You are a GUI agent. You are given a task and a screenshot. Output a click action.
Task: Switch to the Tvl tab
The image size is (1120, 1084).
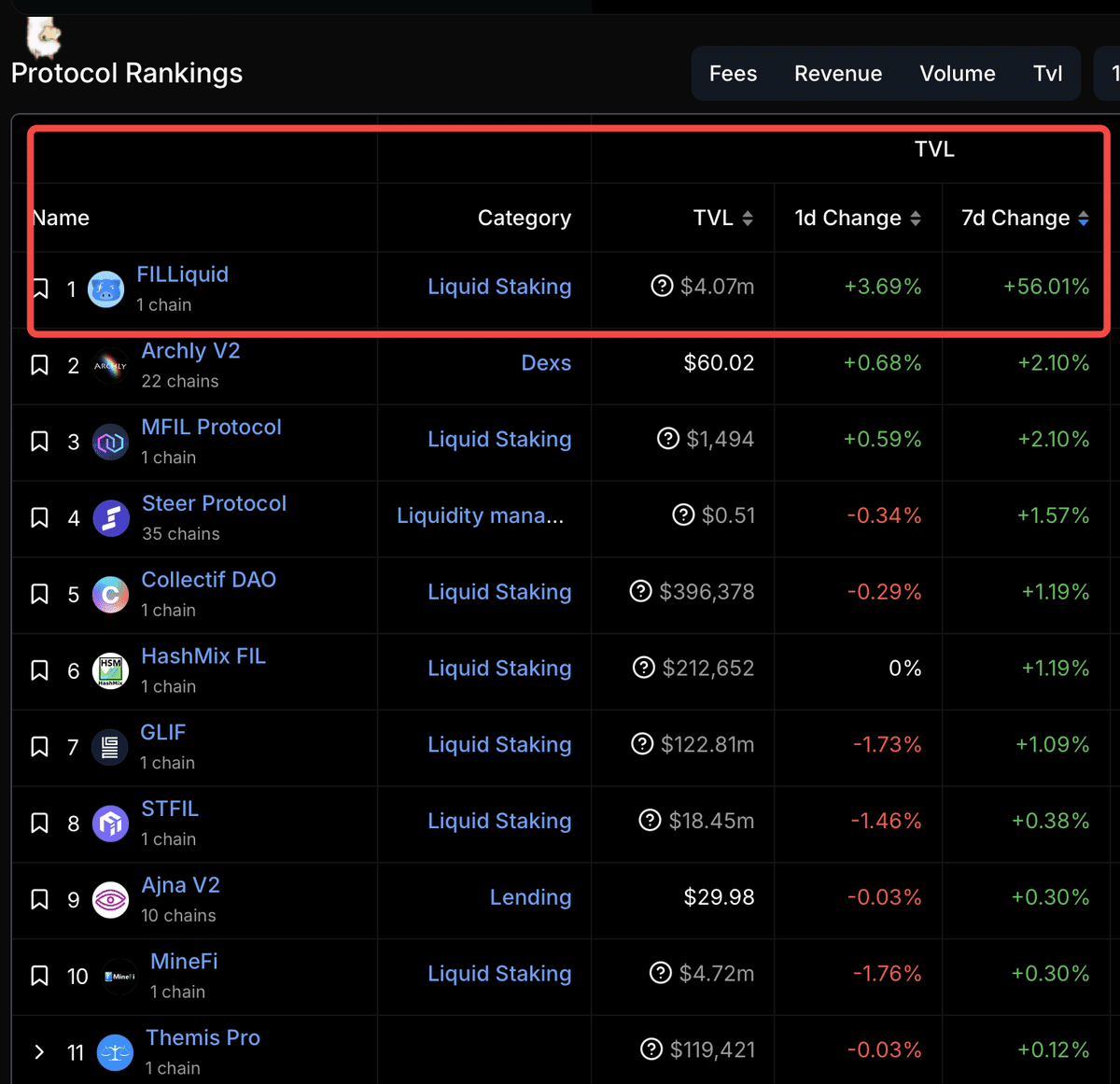[x=1048, y=74]
